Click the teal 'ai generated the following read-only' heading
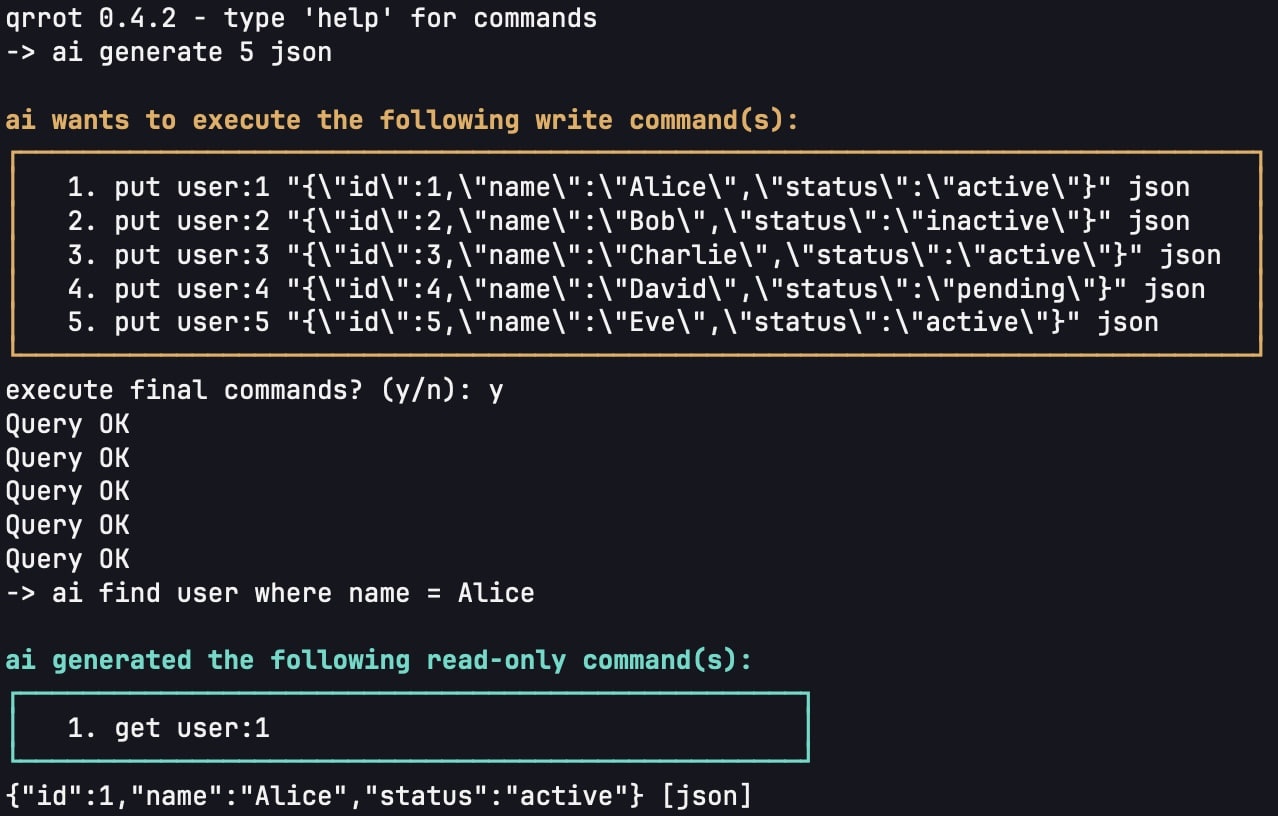Viewport: 1278px width, 816px height. [378, 660]
